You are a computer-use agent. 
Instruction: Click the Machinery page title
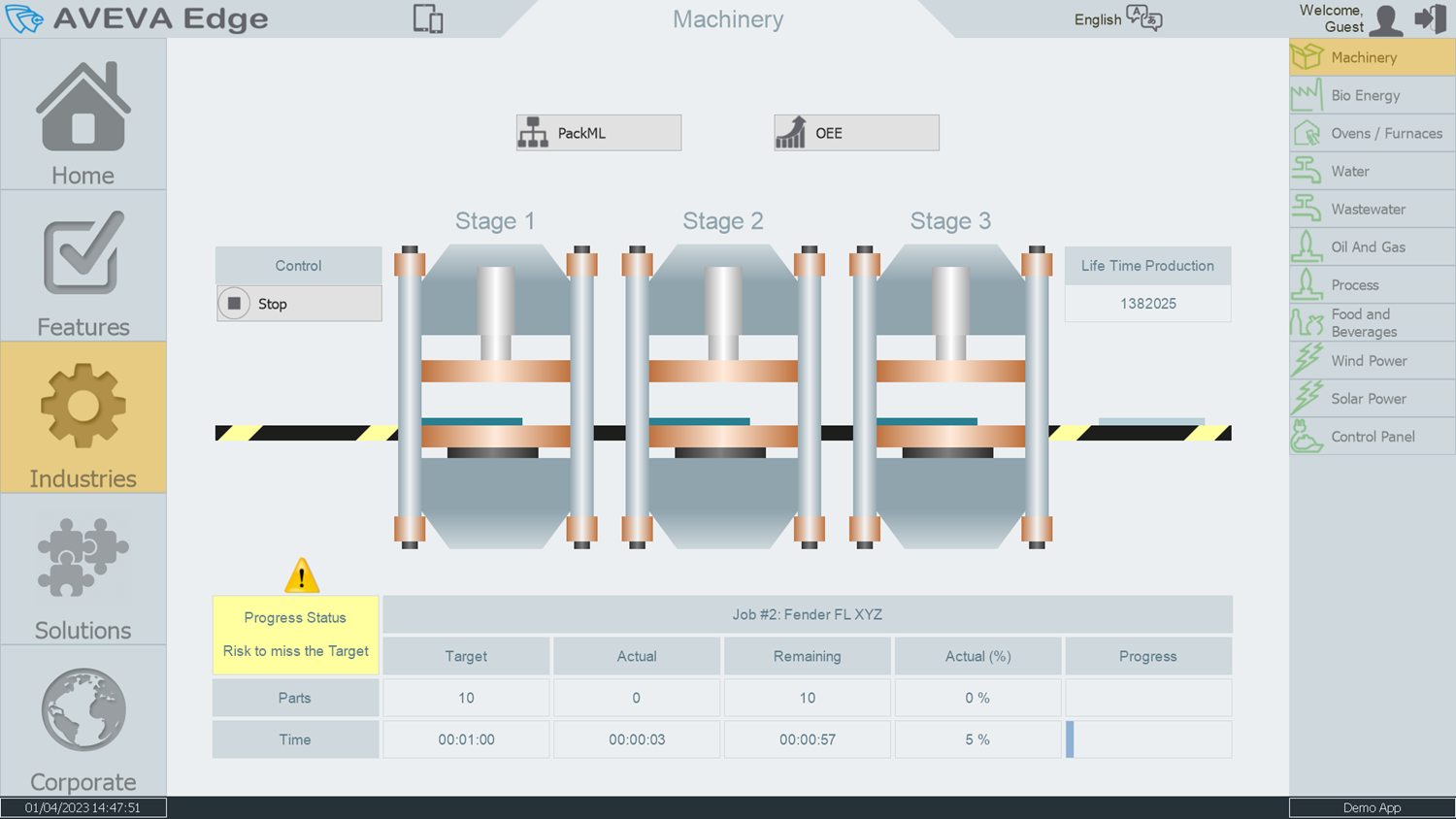[x=728, y=19]
